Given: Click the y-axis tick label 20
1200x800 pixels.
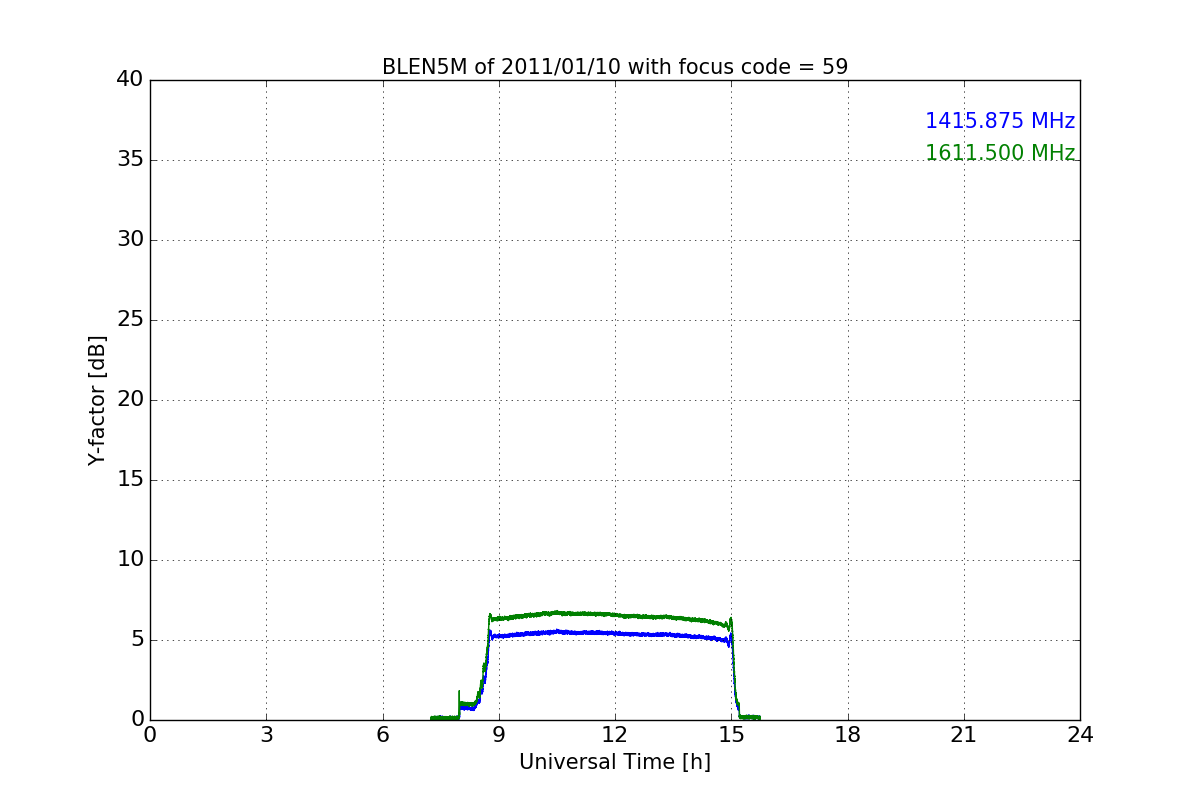Looking at the screenshot, I should [130, 400].
